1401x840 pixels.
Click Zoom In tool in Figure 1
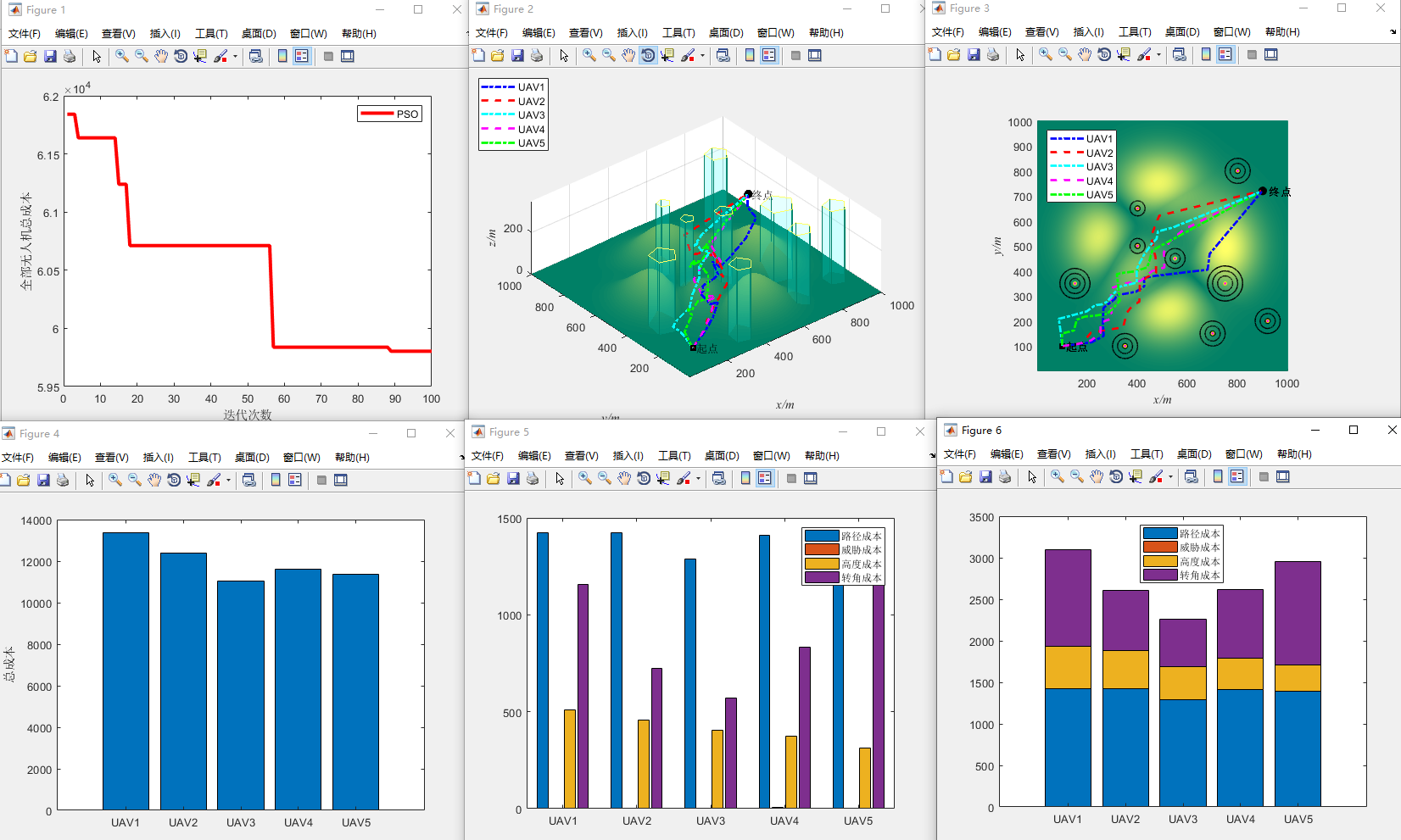click(122, 56)
